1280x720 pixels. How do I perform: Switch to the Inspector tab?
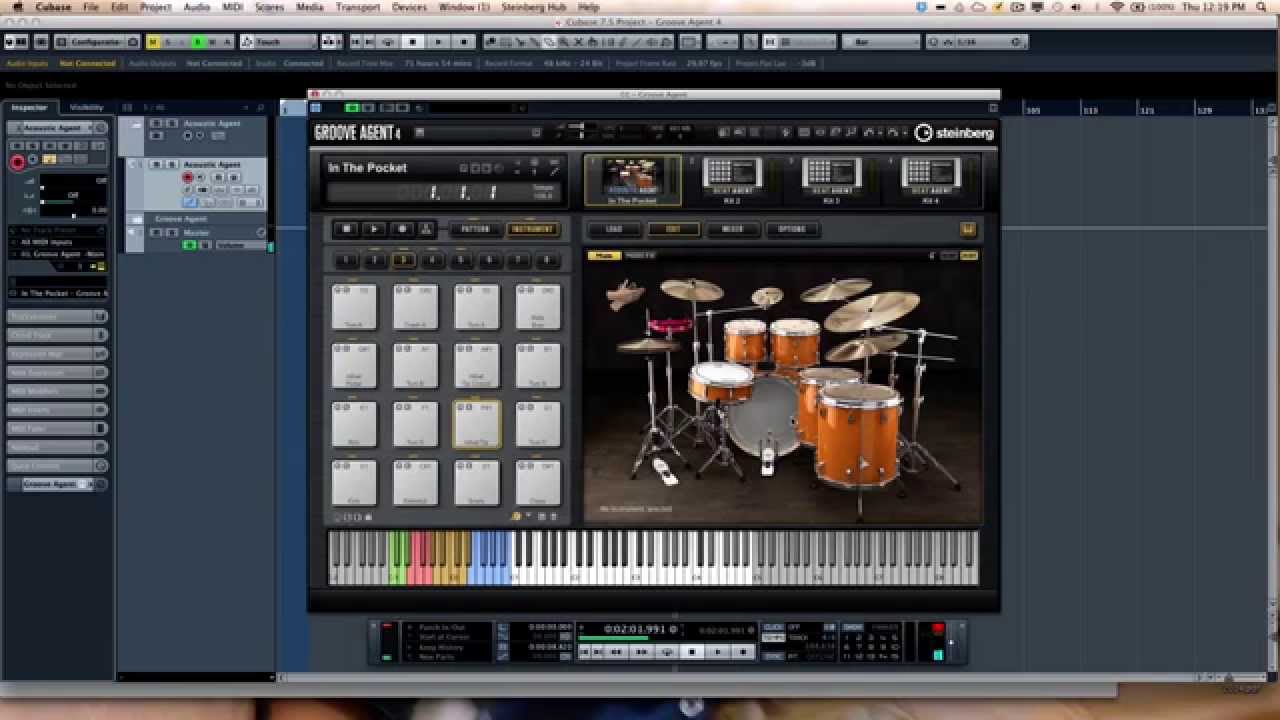[x=29, y=107]
